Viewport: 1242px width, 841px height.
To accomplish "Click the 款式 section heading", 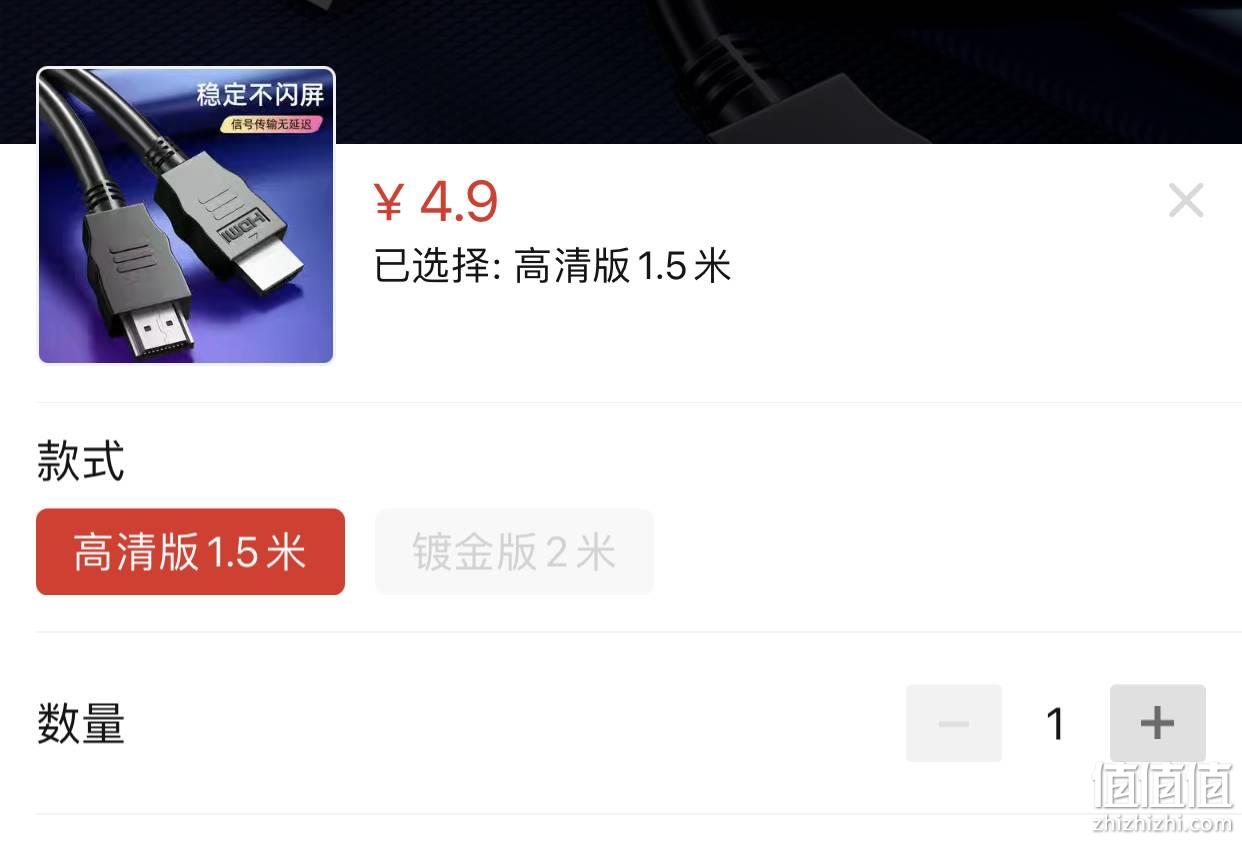I will (x=81, y=461).
